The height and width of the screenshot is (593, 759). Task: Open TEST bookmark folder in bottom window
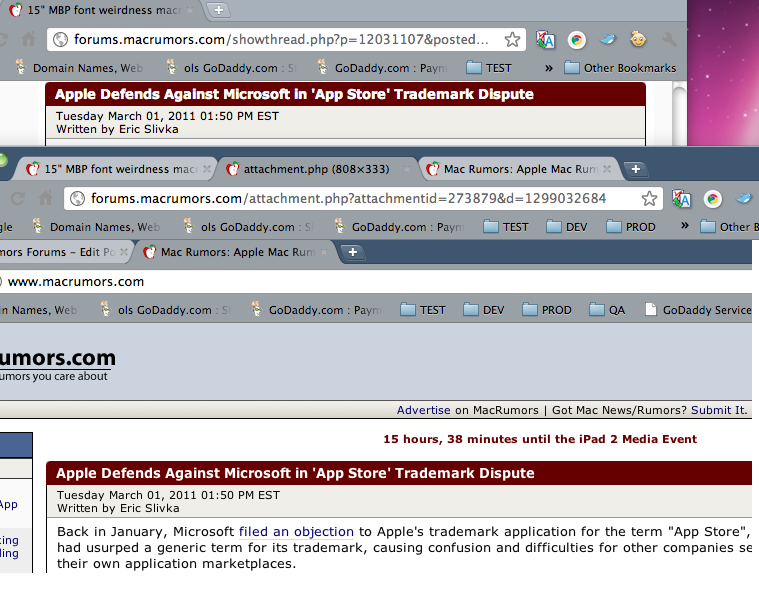coord(423,310)
